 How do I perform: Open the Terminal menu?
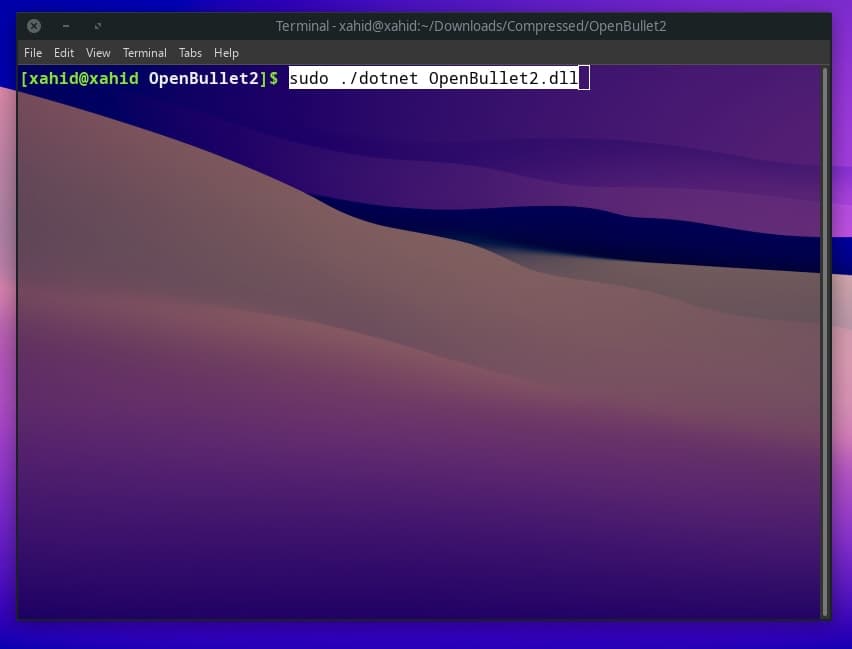click(145, 53)
